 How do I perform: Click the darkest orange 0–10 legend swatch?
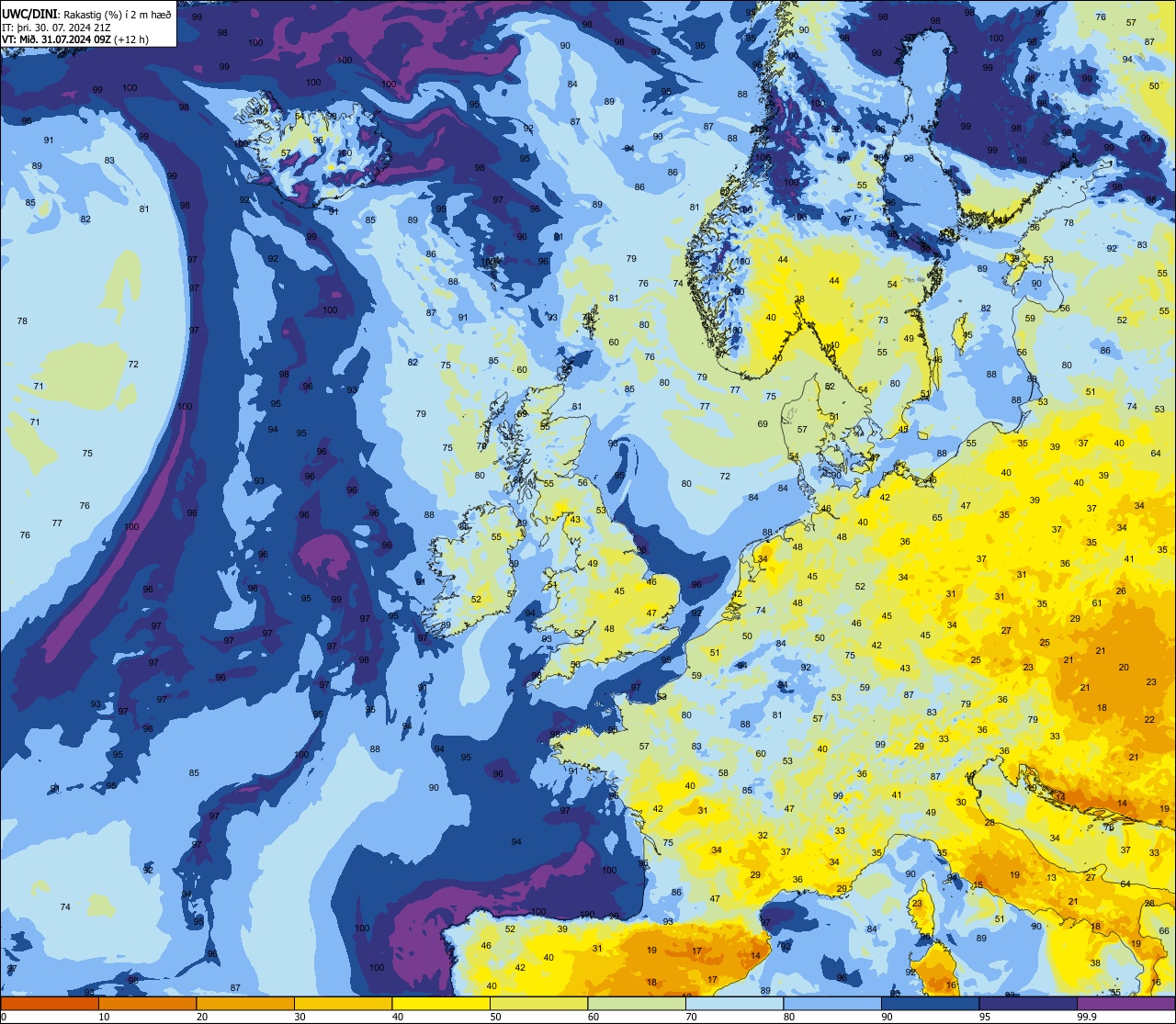[x=50, y=1003]
